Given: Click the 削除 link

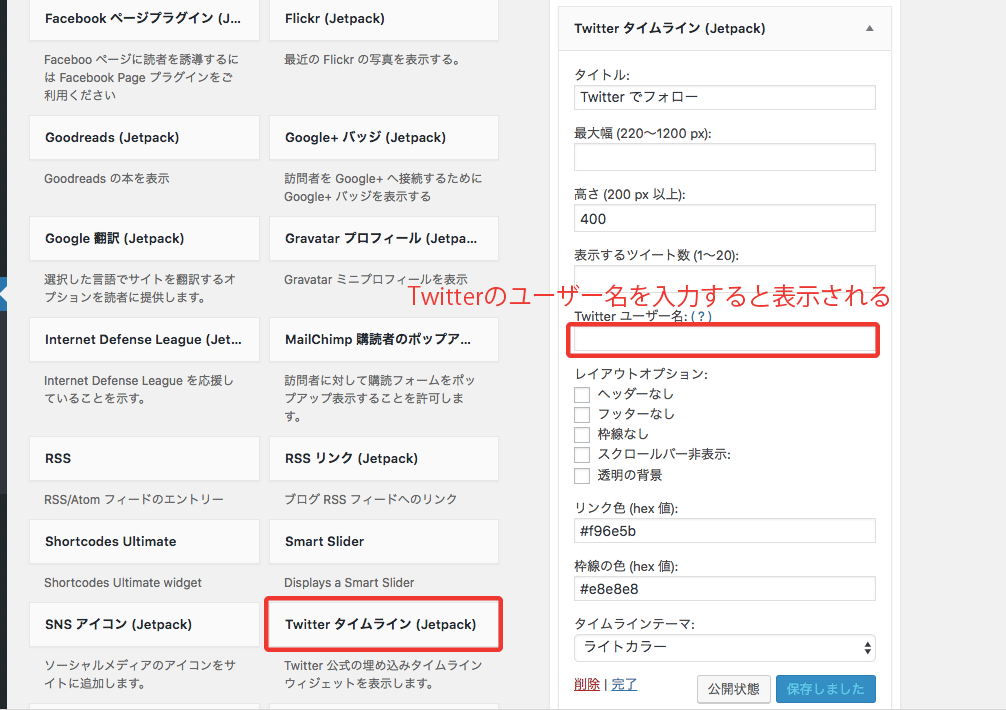Looking at the screenshot, I should [x=587, y=685].
